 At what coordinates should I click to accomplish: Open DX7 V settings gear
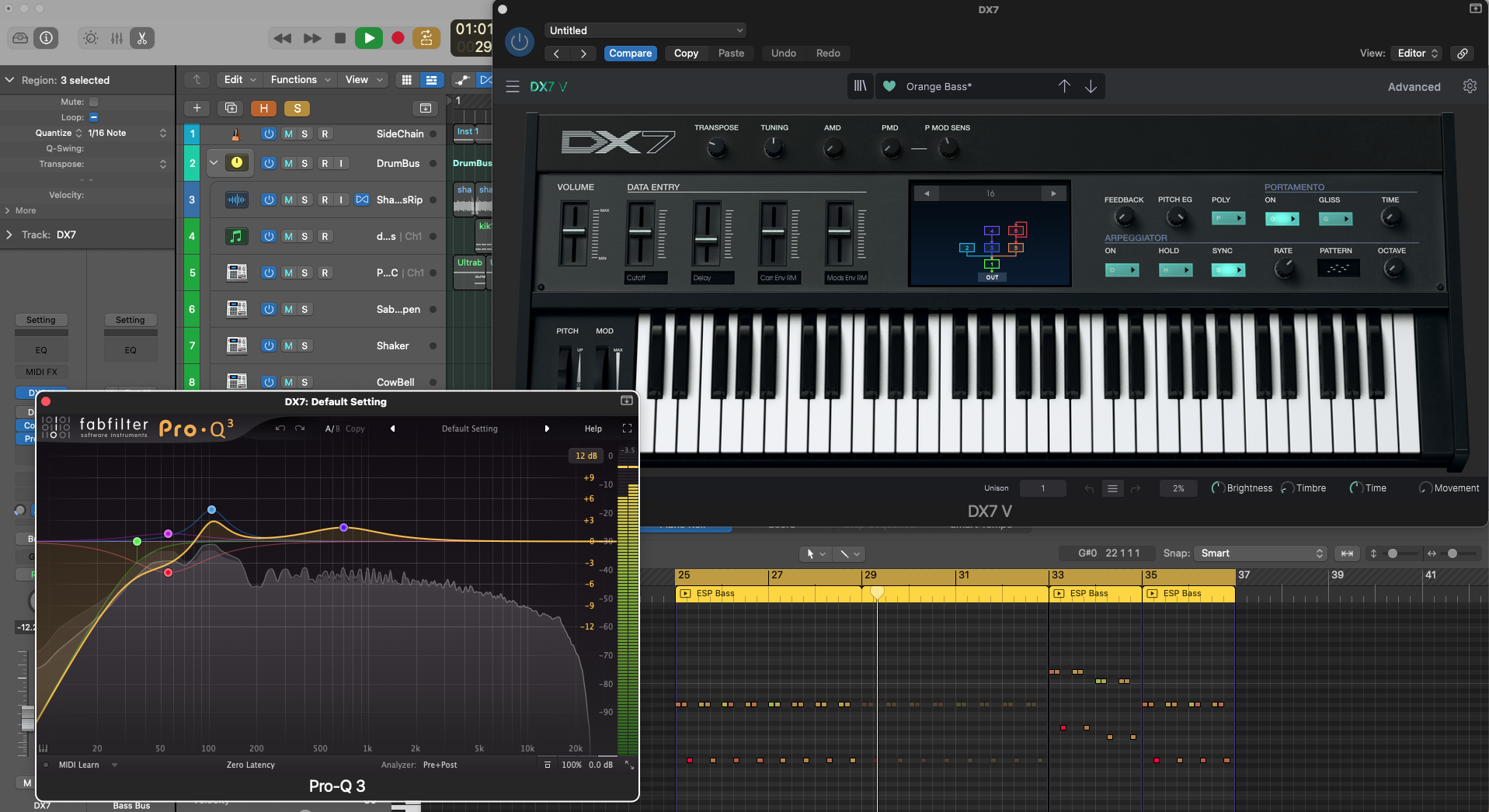[1470, 86]
